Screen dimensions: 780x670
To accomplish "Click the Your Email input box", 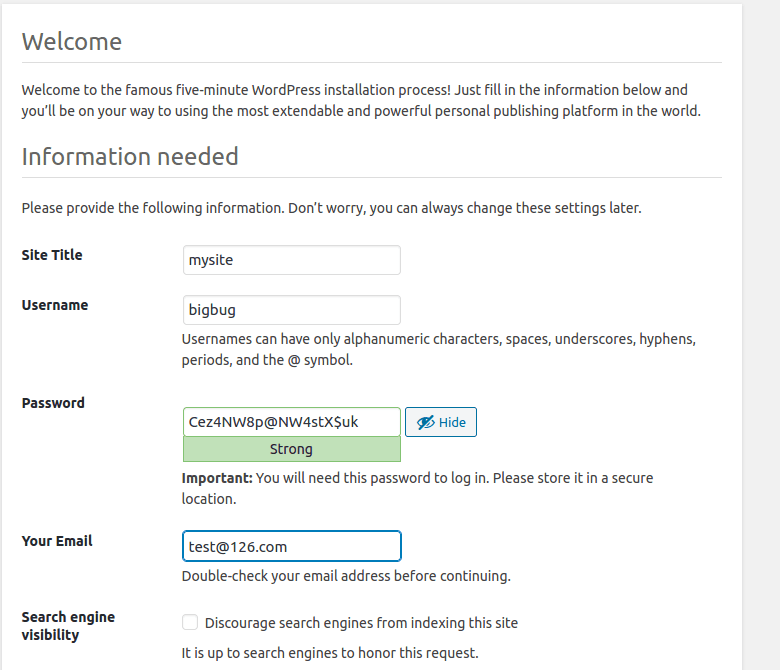I will pyautogui.click(x=291, y=546).
